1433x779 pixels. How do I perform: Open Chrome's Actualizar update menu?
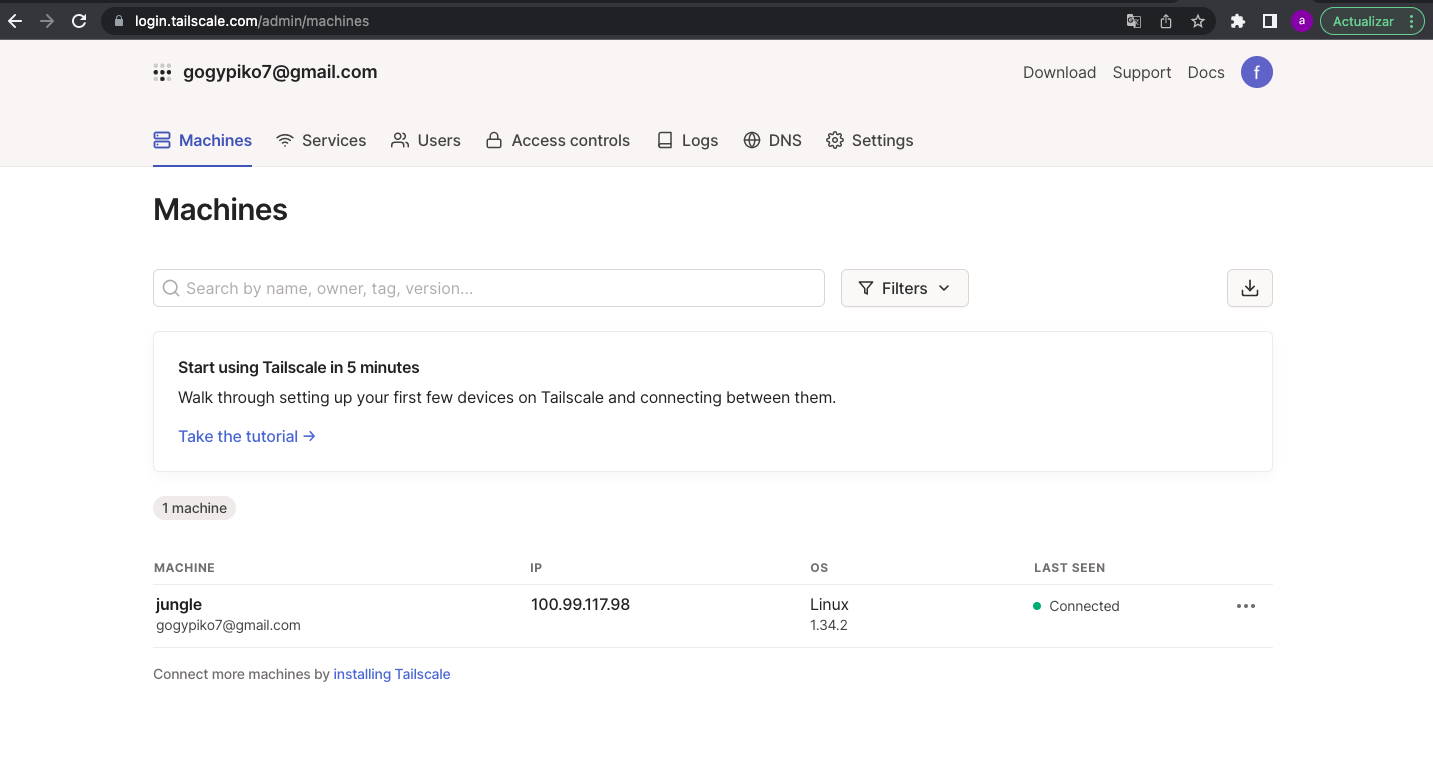[1371, 21]
